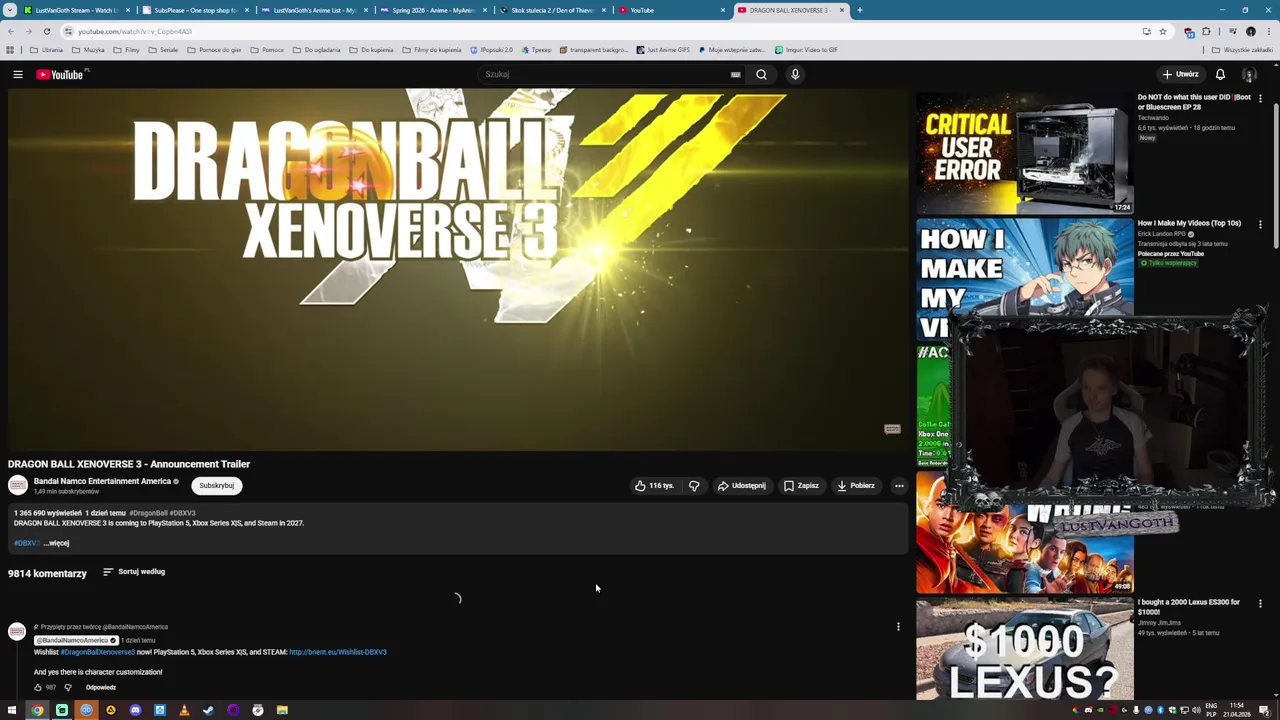The width and height of the screenshot is (1280, 720).
Task: Open the Sortuj według sort dropdown
Action: (133, 572)
